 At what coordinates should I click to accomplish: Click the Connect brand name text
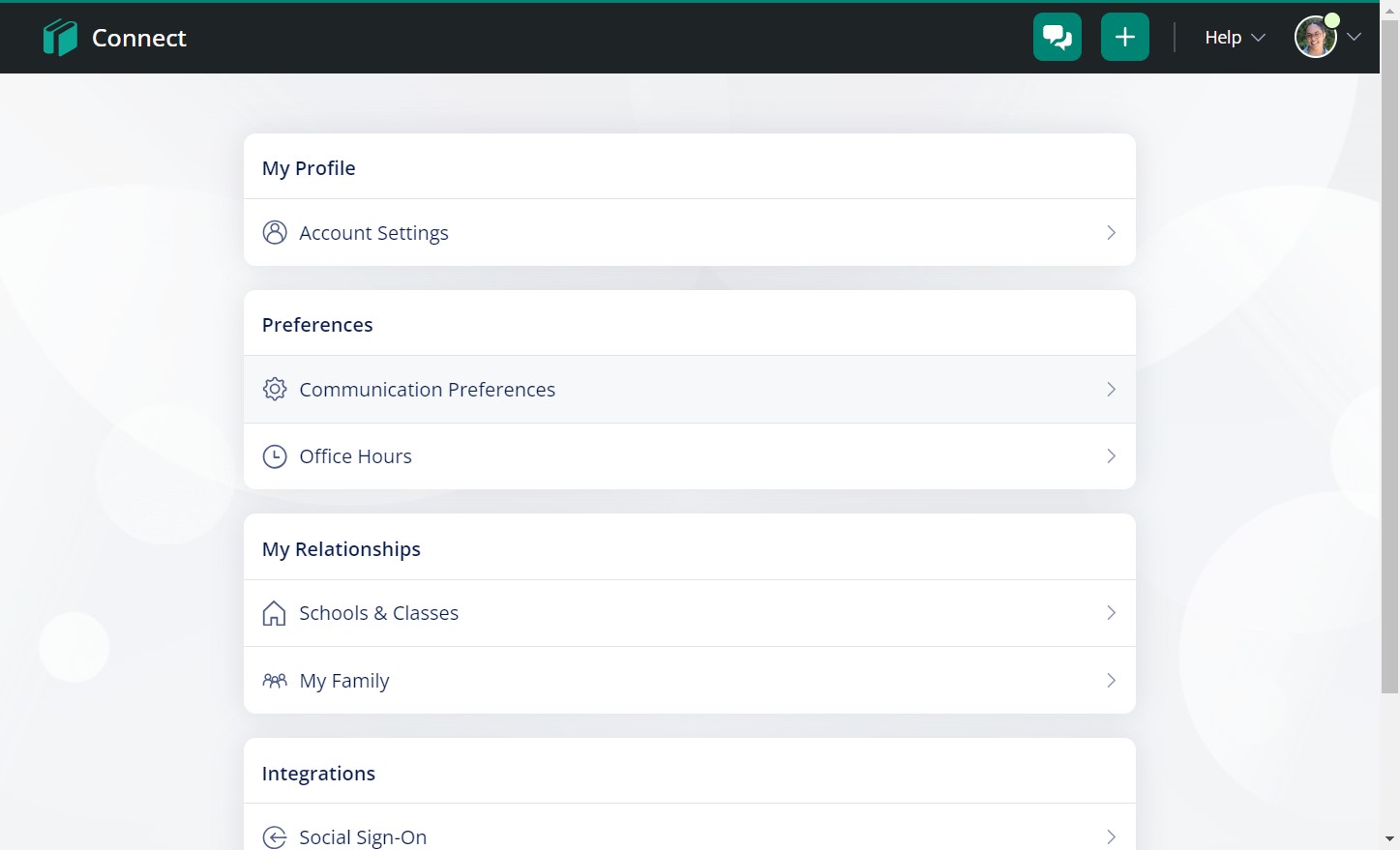point(139,38)
